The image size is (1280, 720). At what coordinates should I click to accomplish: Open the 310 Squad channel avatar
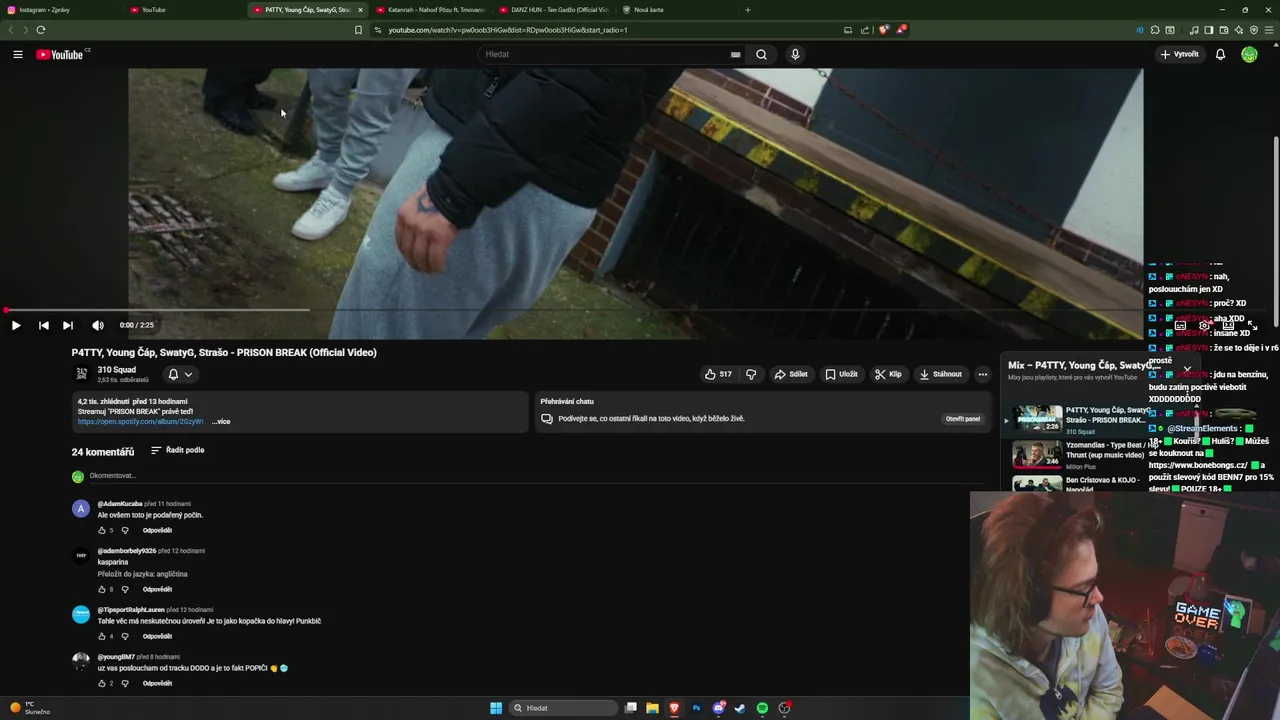click(x=82, y=374)
